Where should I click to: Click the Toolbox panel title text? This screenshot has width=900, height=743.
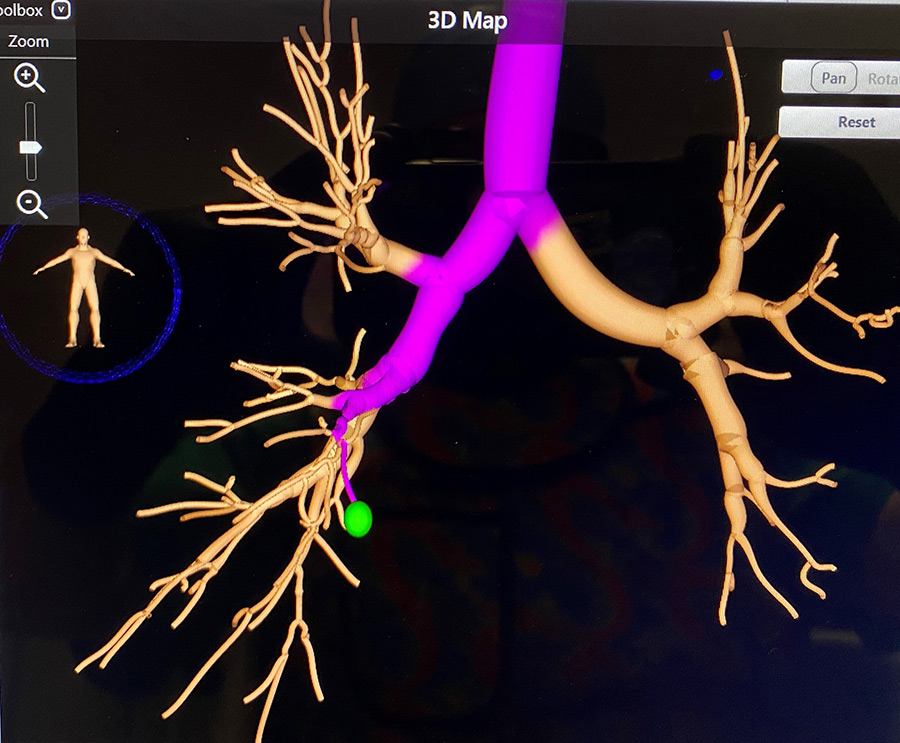[x=22, y=10]
